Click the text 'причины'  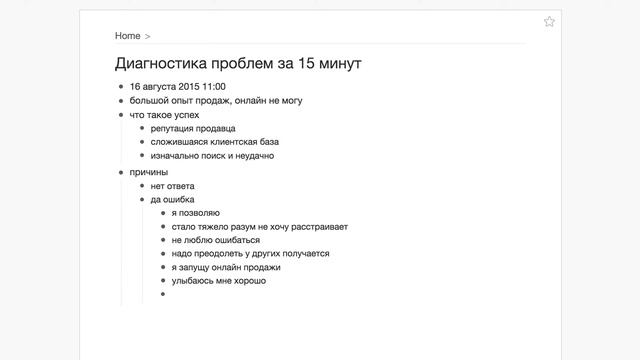149,172
